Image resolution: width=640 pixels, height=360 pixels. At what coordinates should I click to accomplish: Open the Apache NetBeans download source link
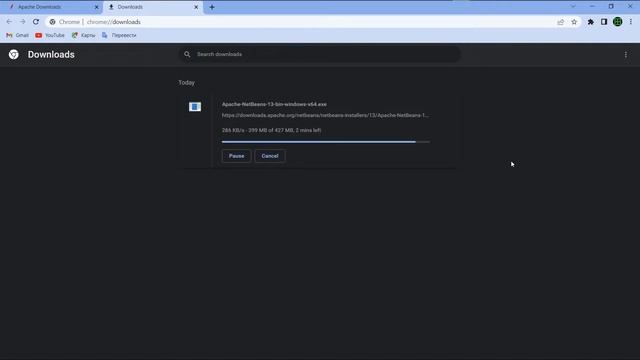[x=325, y=116]
